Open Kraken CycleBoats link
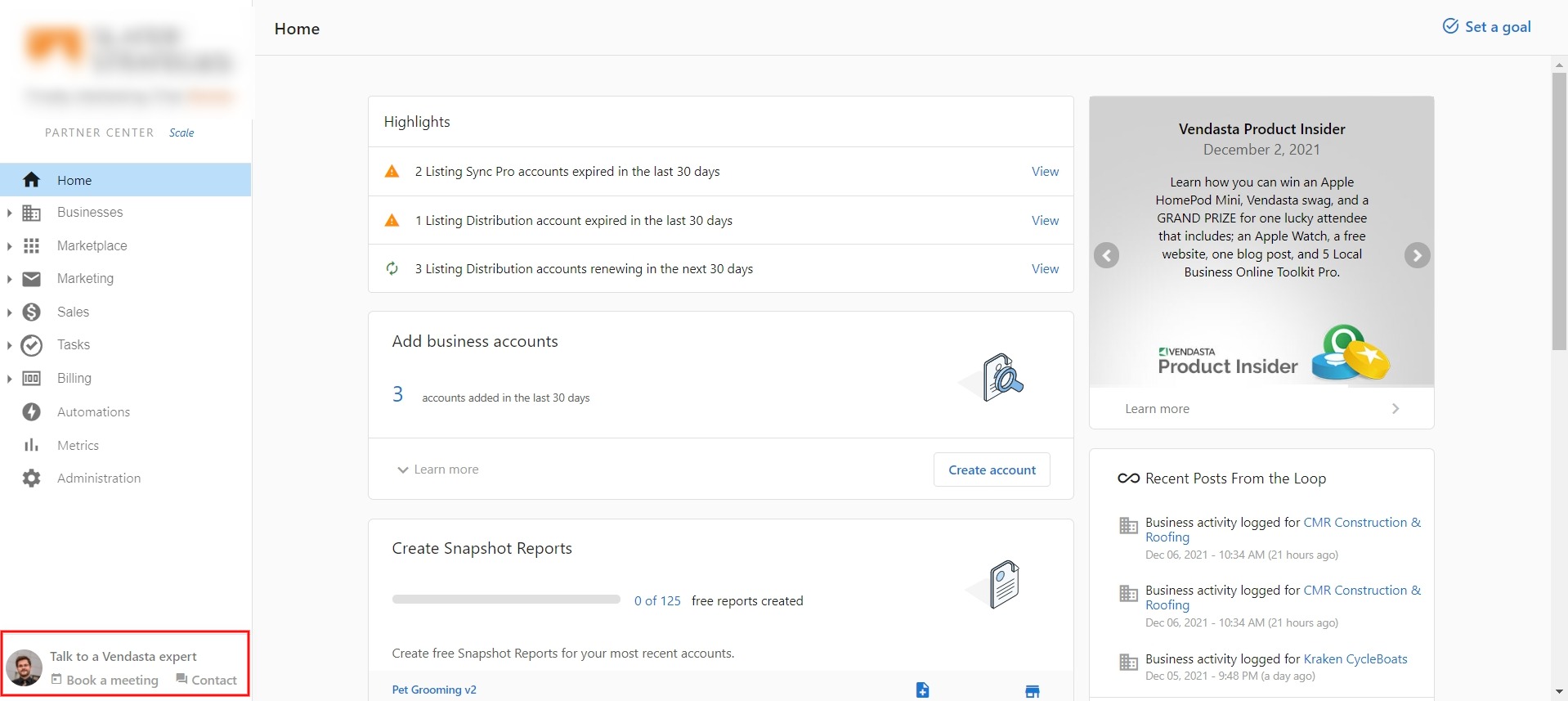1568x701 pixels. (x=1355, y=659)
